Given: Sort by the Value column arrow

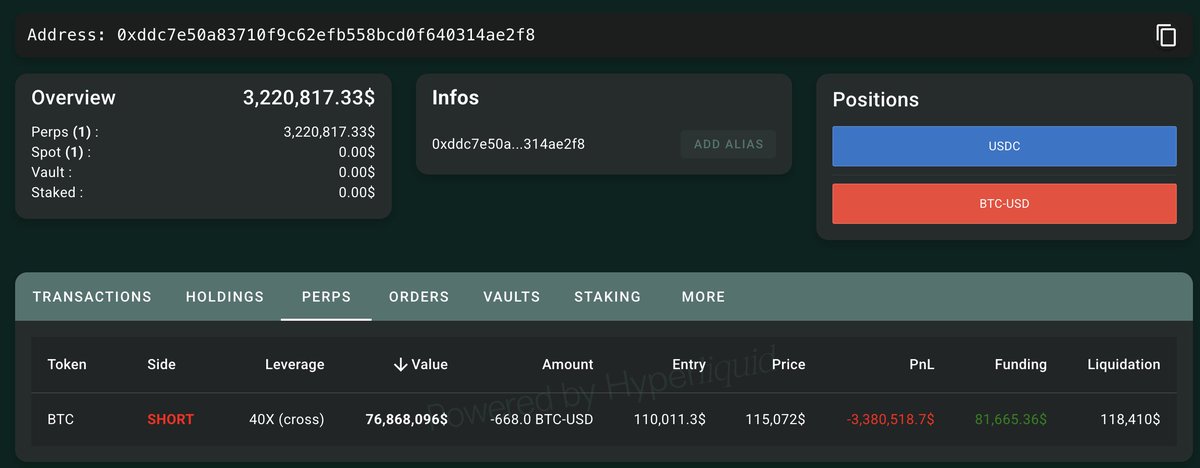Looking at the screenshot, I should pos(401,365).
